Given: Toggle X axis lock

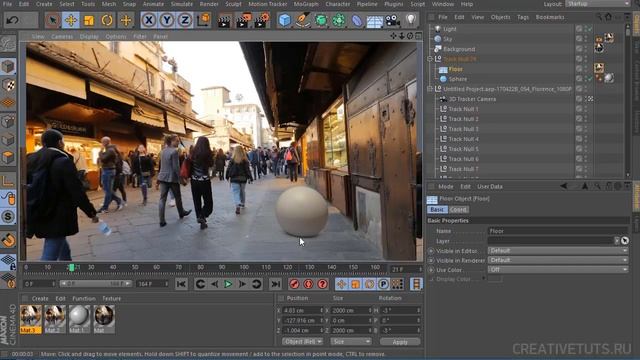Looking at the screenshot, I should click(x=149, y=20).
